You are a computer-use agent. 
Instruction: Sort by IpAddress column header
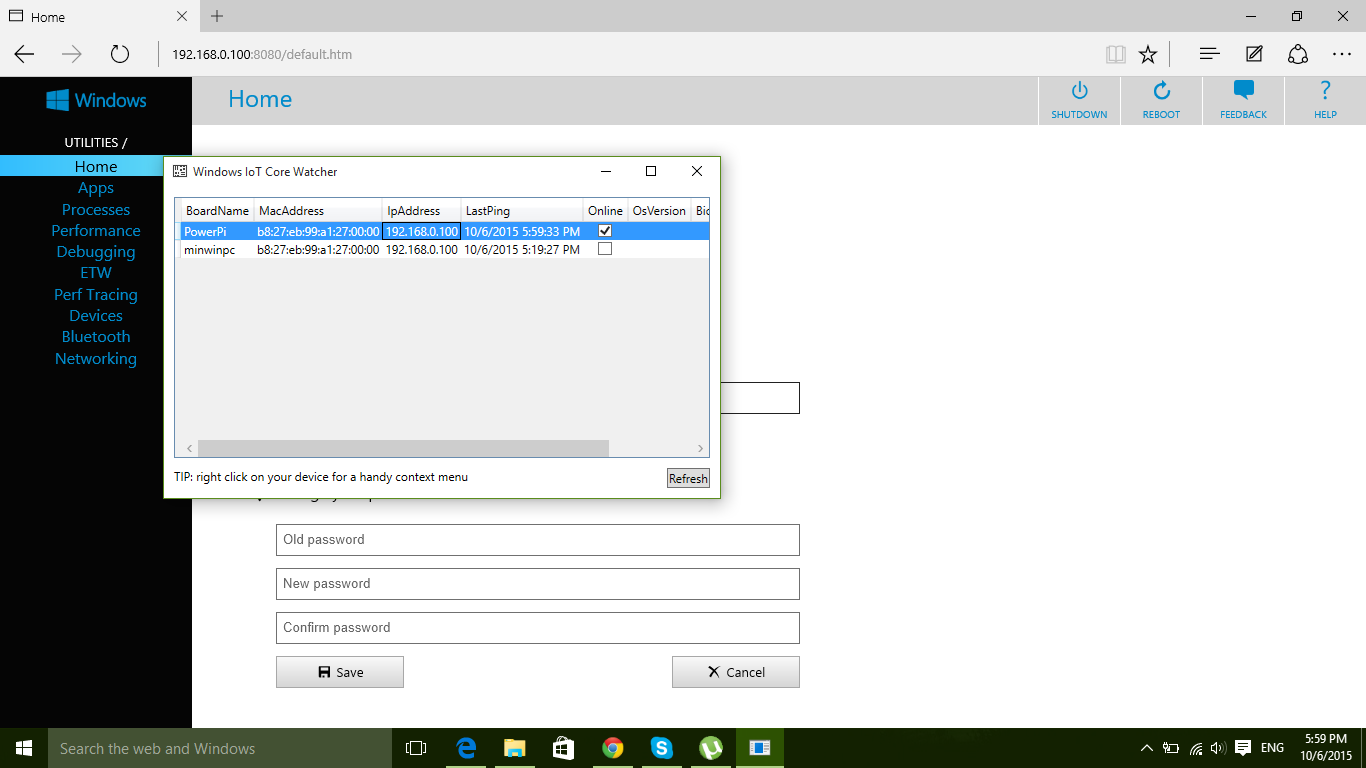coord(422,211)
